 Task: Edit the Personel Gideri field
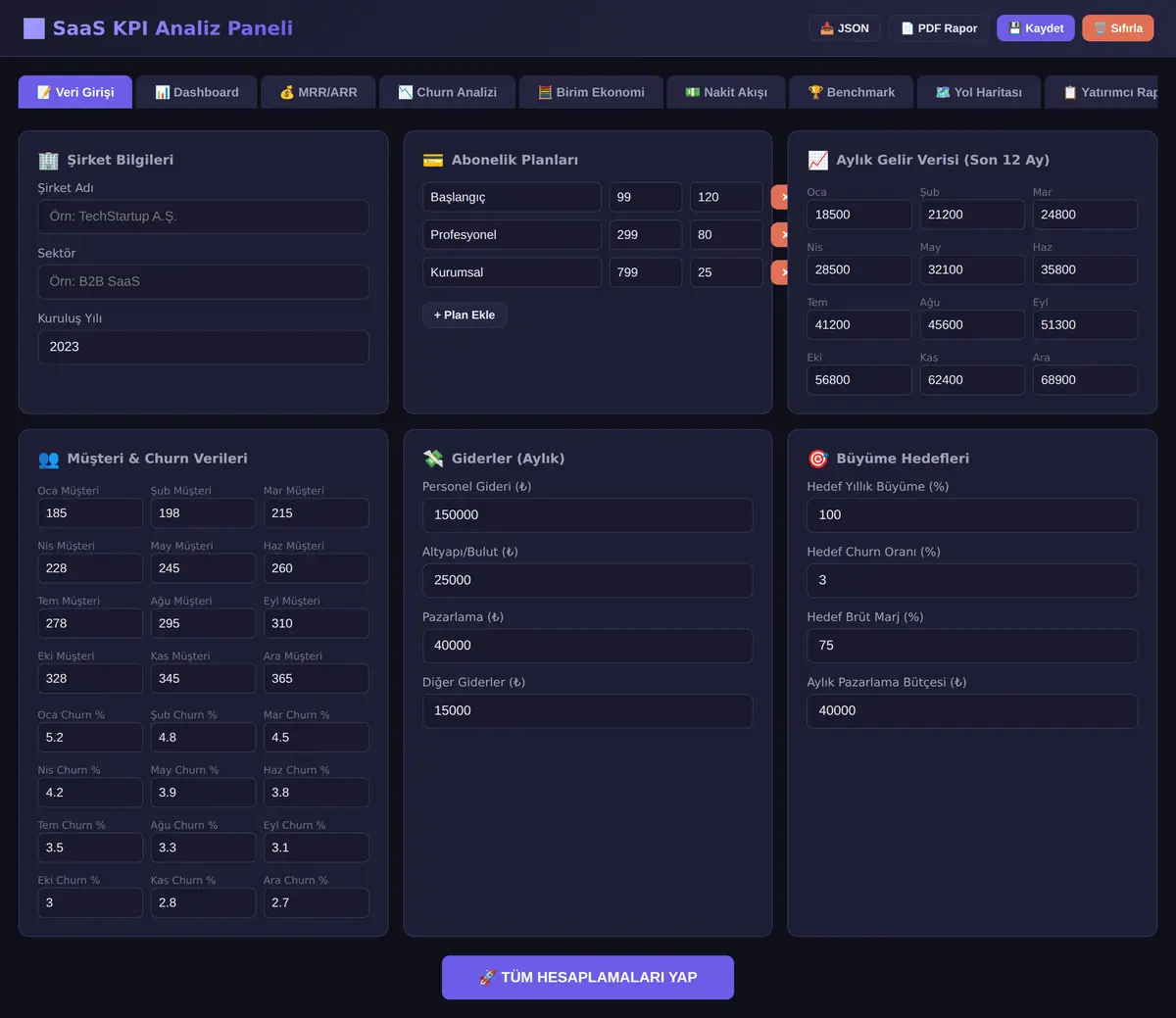pyautogui.click(x=588, y=515)
